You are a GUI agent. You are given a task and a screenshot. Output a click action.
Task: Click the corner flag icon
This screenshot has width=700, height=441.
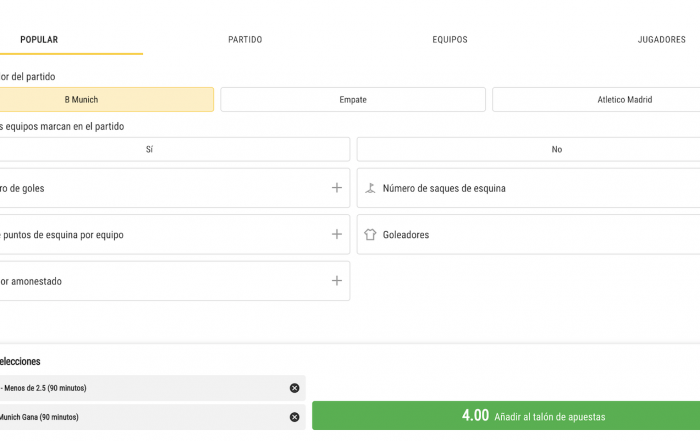coord(370,188)
